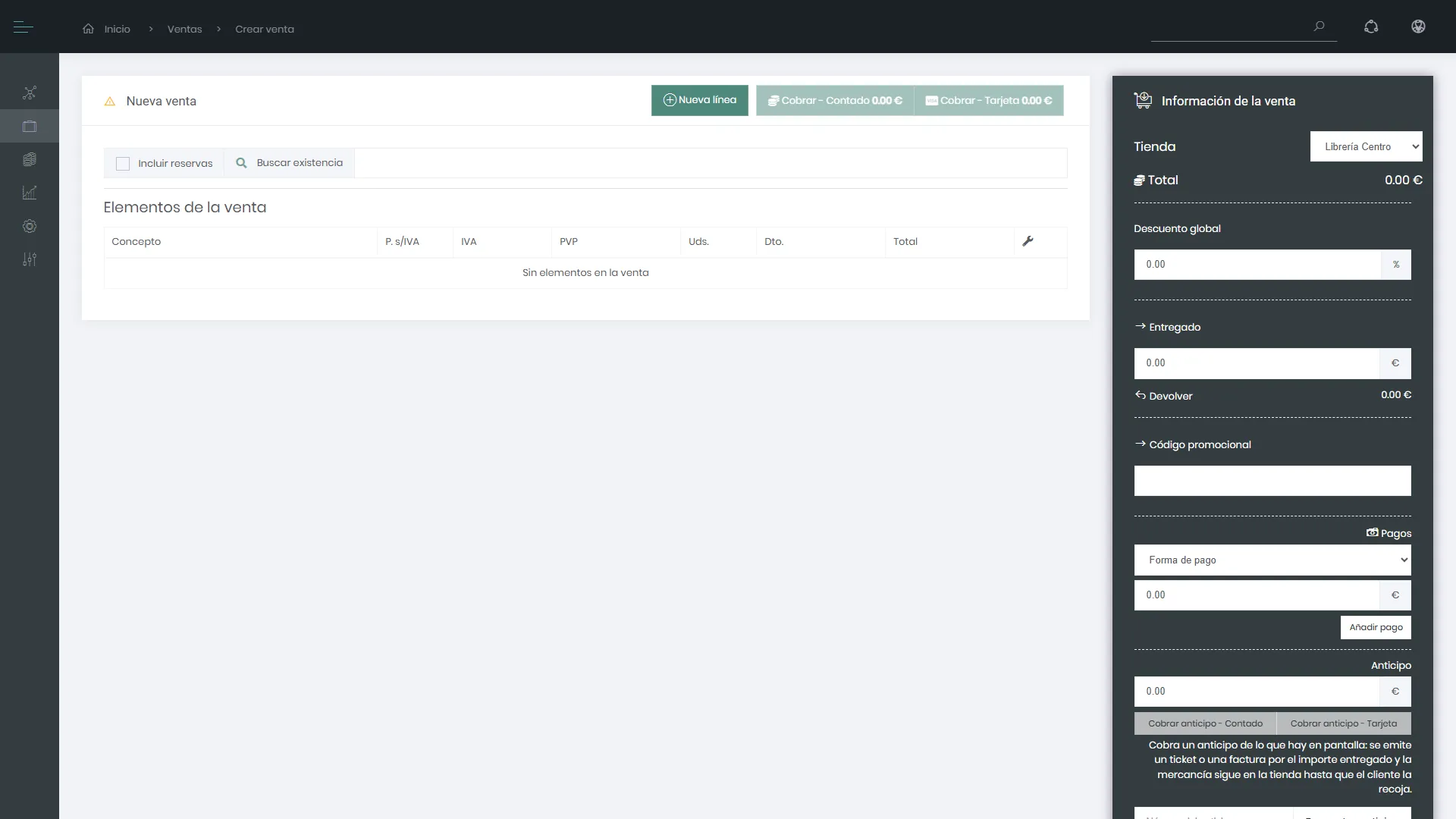Open the statistics chart sidebar icon
Viewport: 1456px width, 819px height.
coord(30,193)
